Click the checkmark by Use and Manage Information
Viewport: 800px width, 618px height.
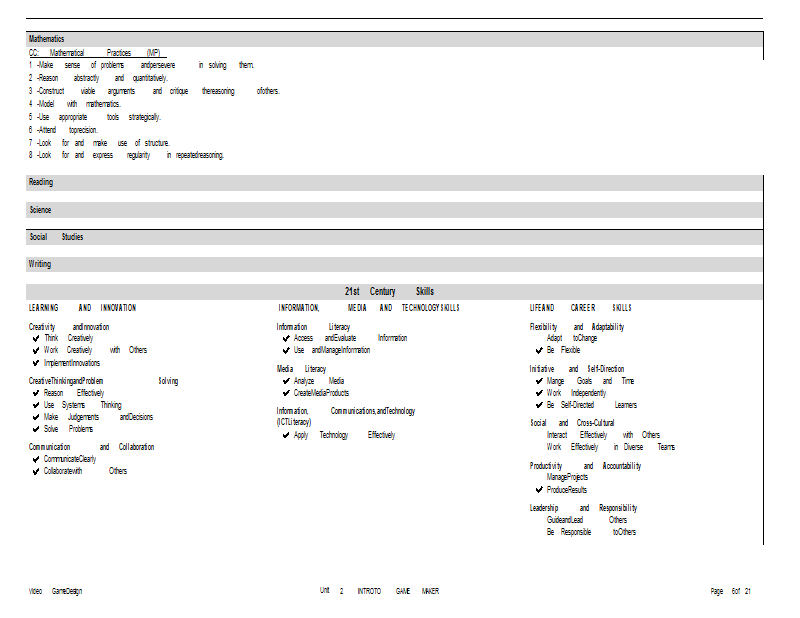tap(286, 351)
